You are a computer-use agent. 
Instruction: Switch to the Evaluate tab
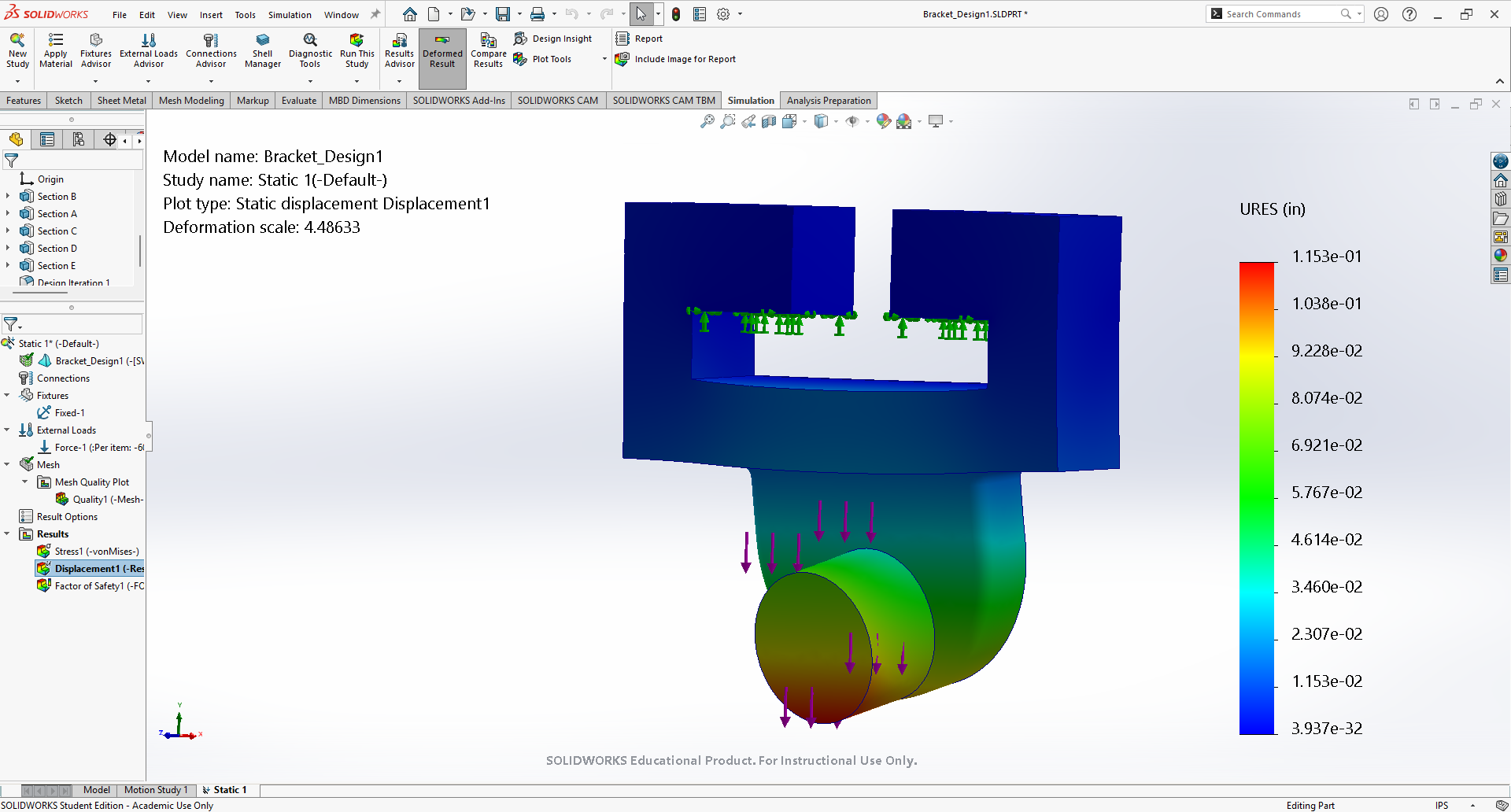pos(299,101)
